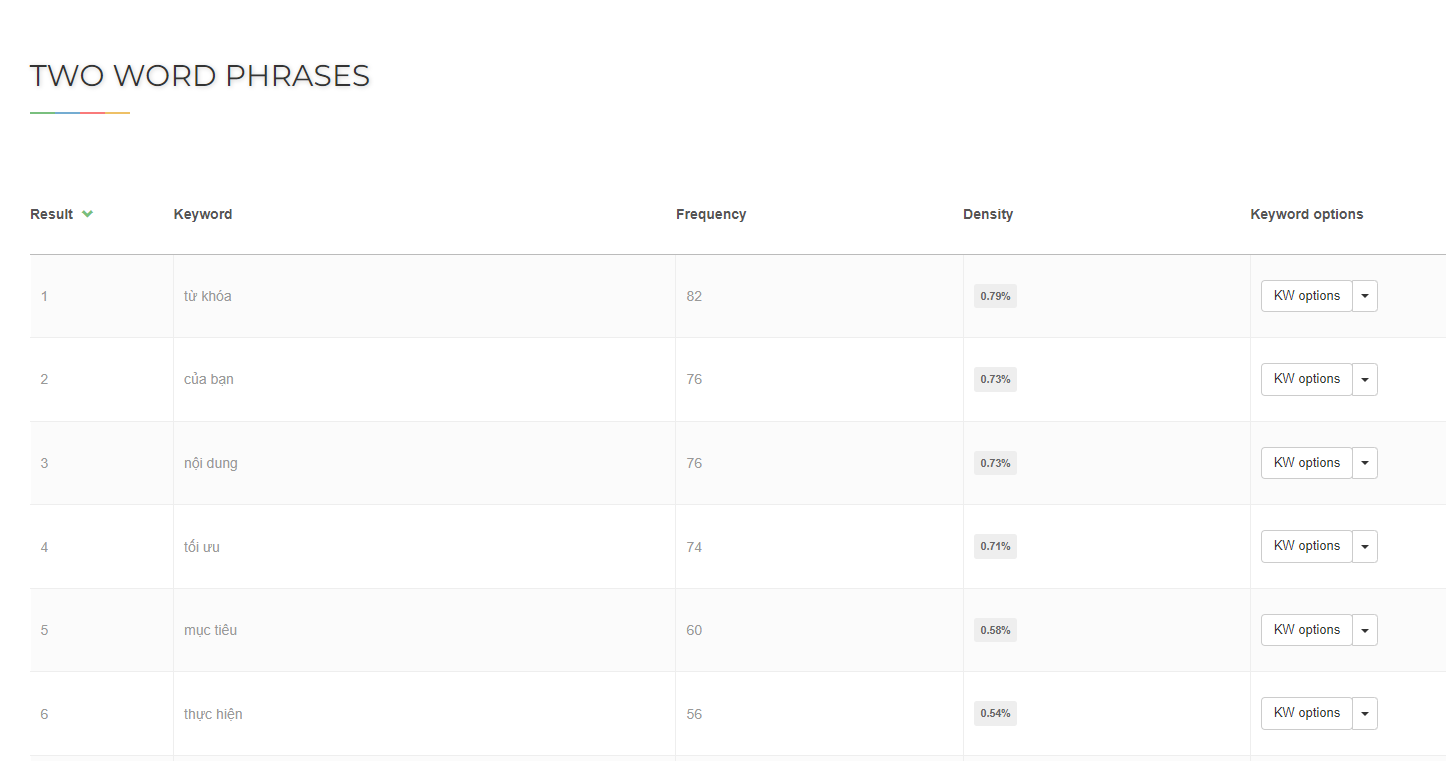The image size is (1446, 761).
Task: Sort table by Frequency column header
Action: click(x=711, y=214)
